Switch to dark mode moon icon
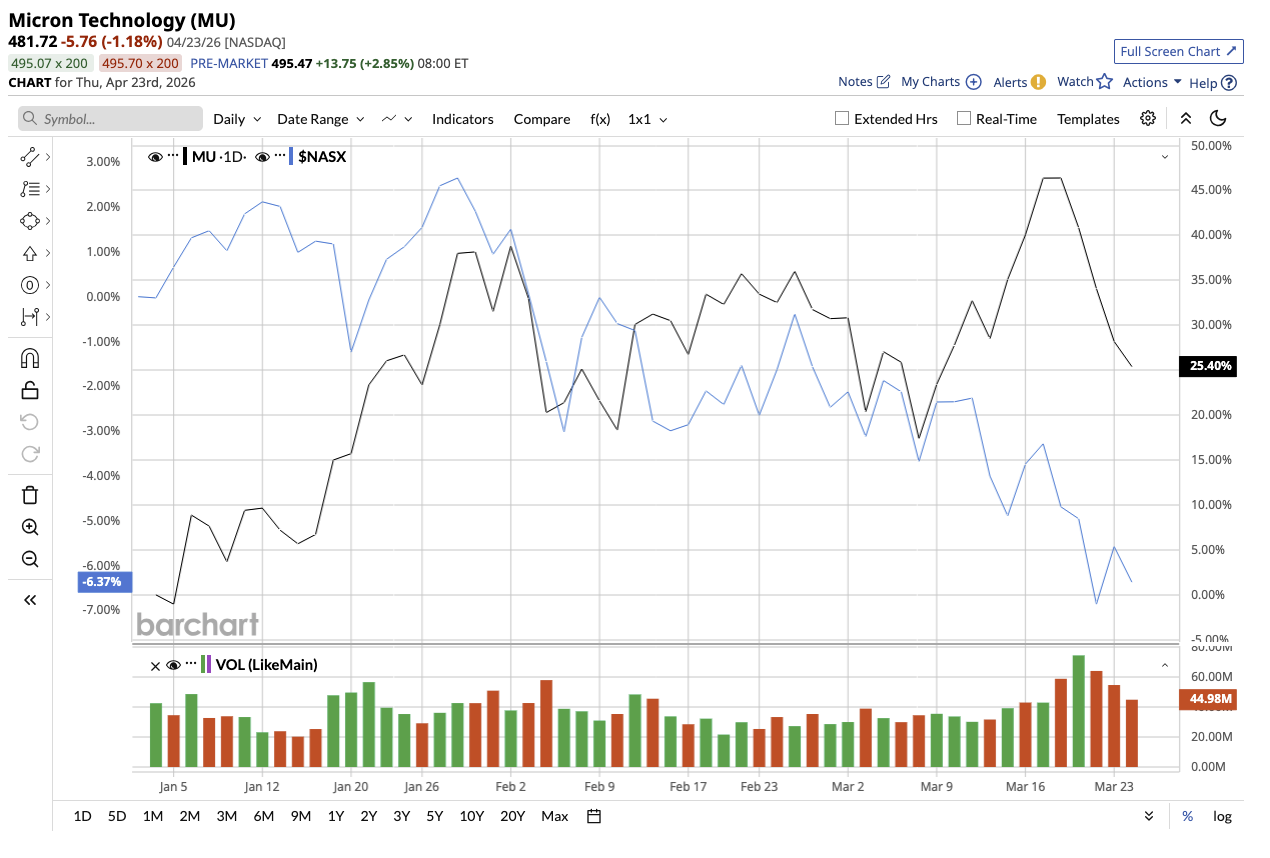The height and width of the screenshot is (858, 1270). 1218,118
